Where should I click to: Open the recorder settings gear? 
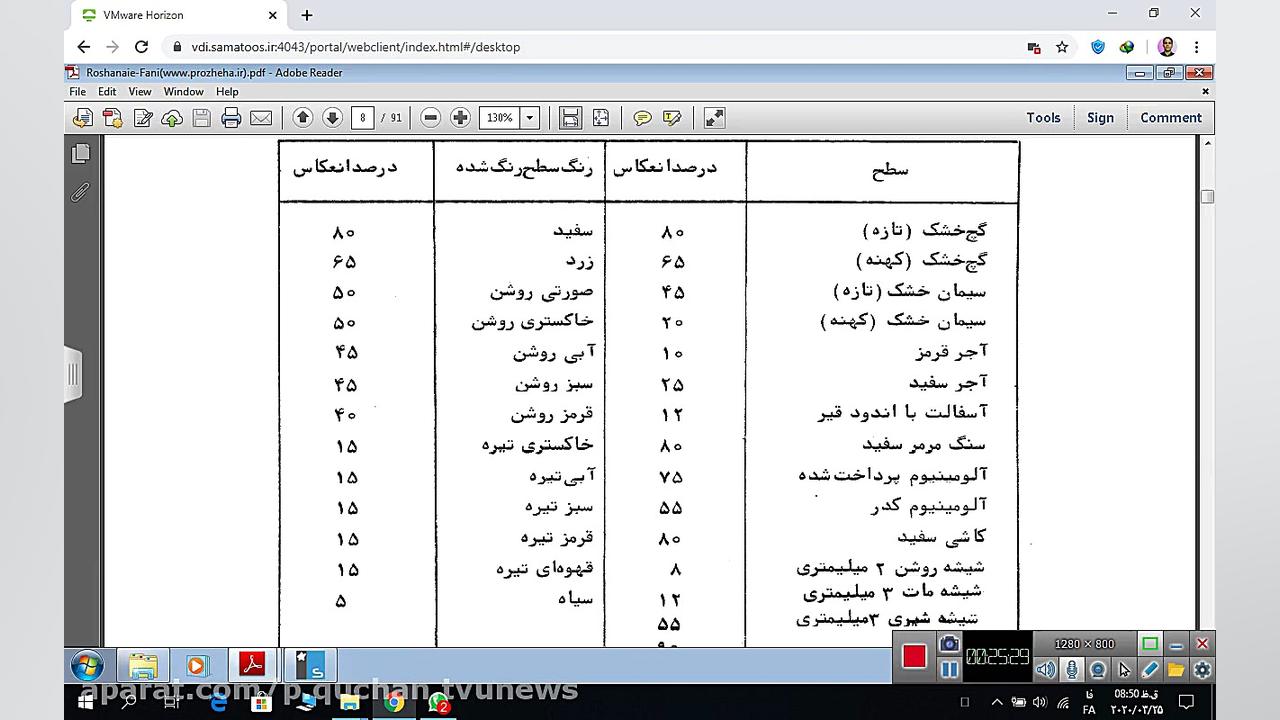click(x=1202, y=670)
